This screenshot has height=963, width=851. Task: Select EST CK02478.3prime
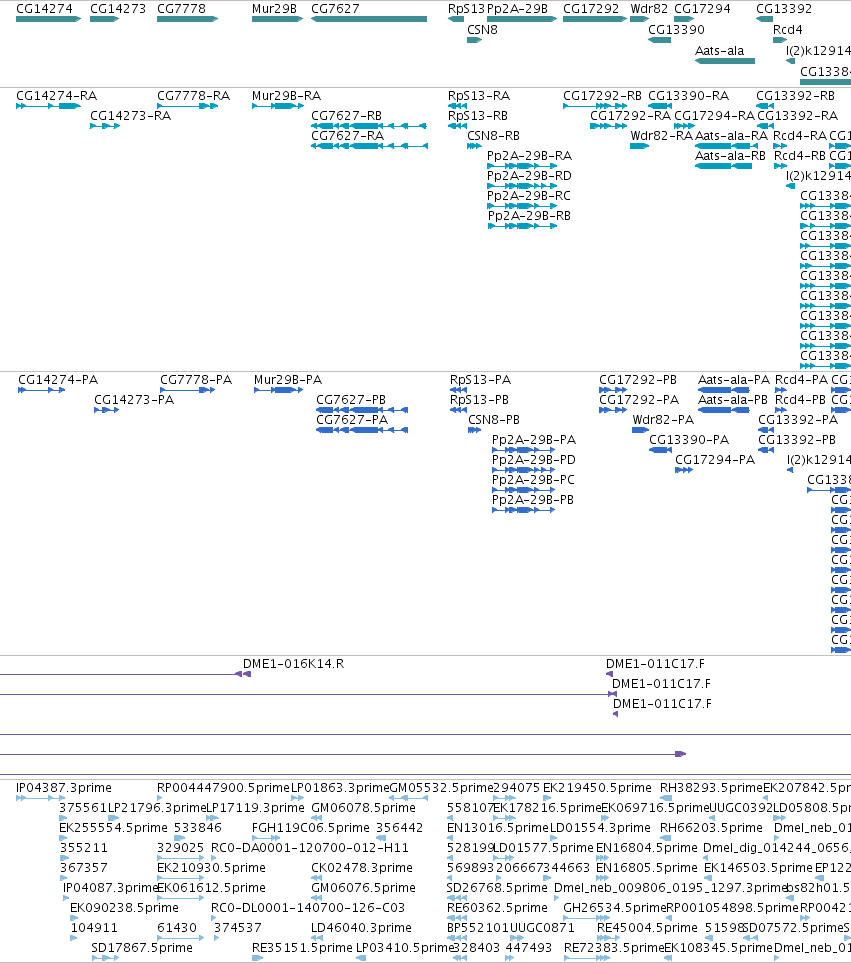click(362, 868)
